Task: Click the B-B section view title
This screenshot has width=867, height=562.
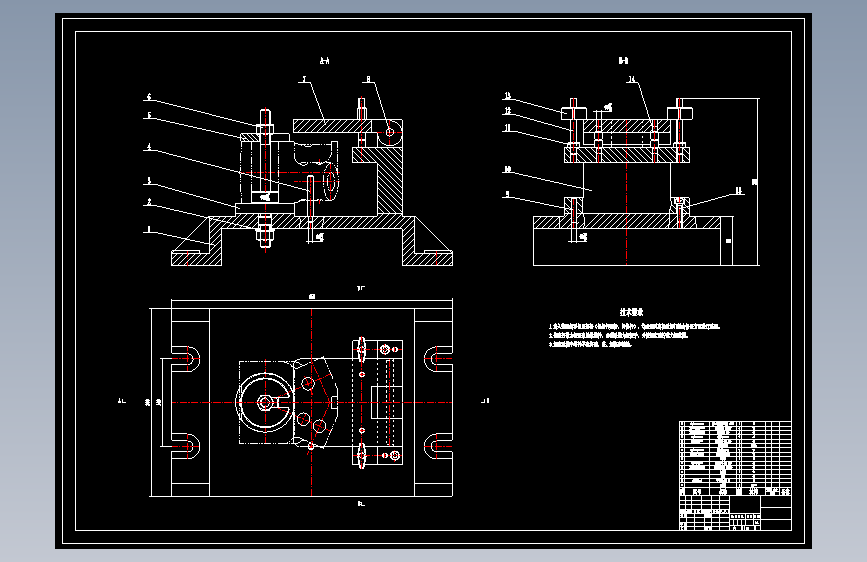Action: (623, 61)
